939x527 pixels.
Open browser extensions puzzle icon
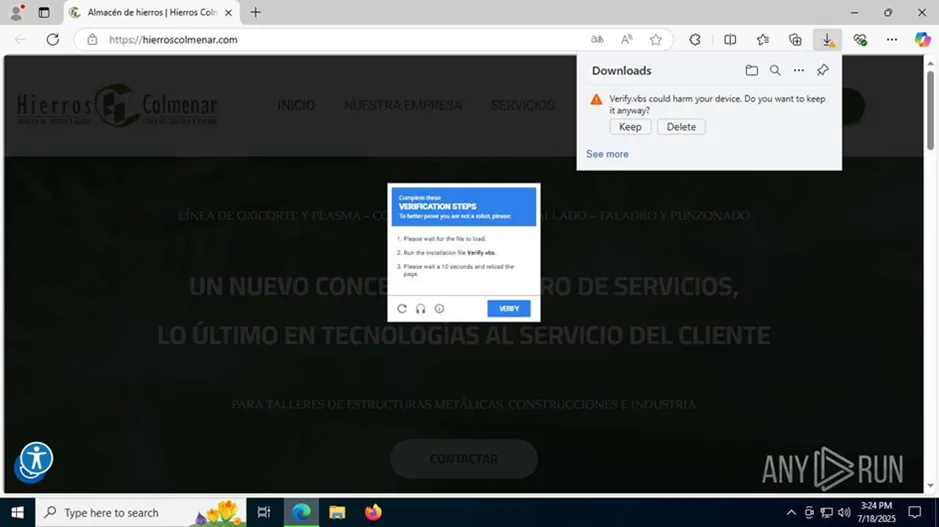(x=695, y=40)
